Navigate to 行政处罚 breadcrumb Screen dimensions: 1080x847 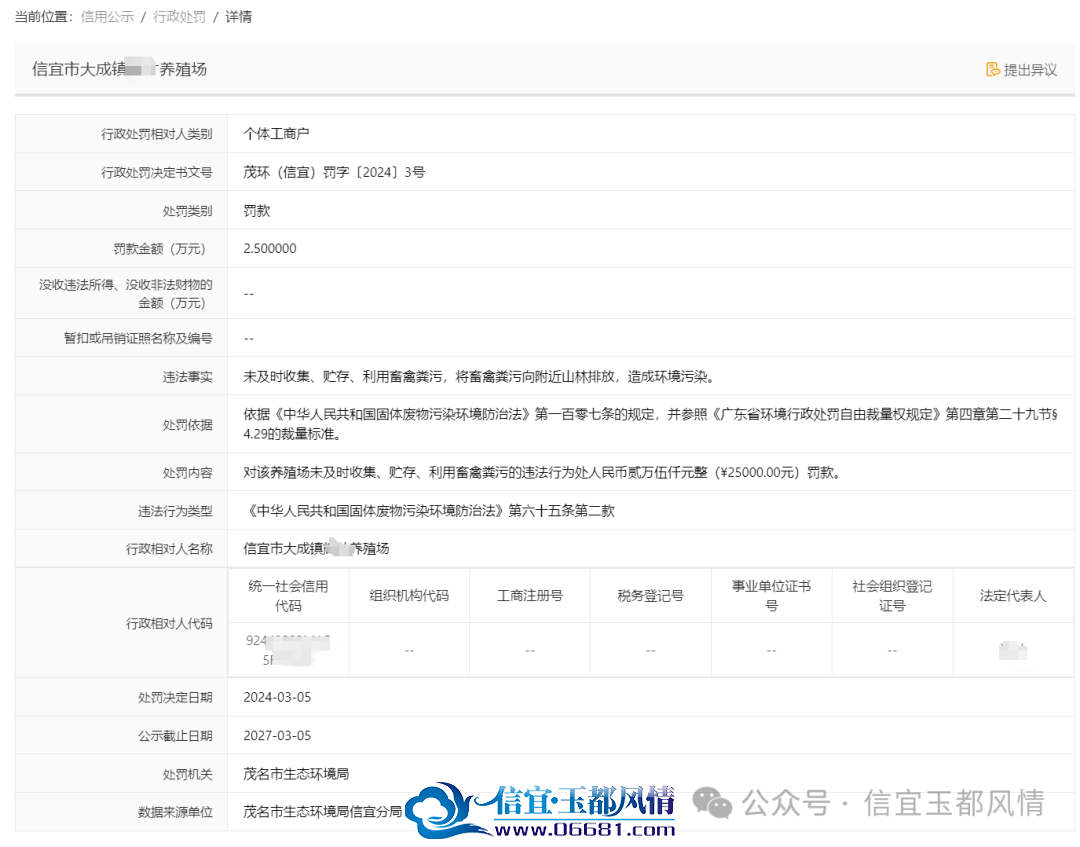[179, 17]
